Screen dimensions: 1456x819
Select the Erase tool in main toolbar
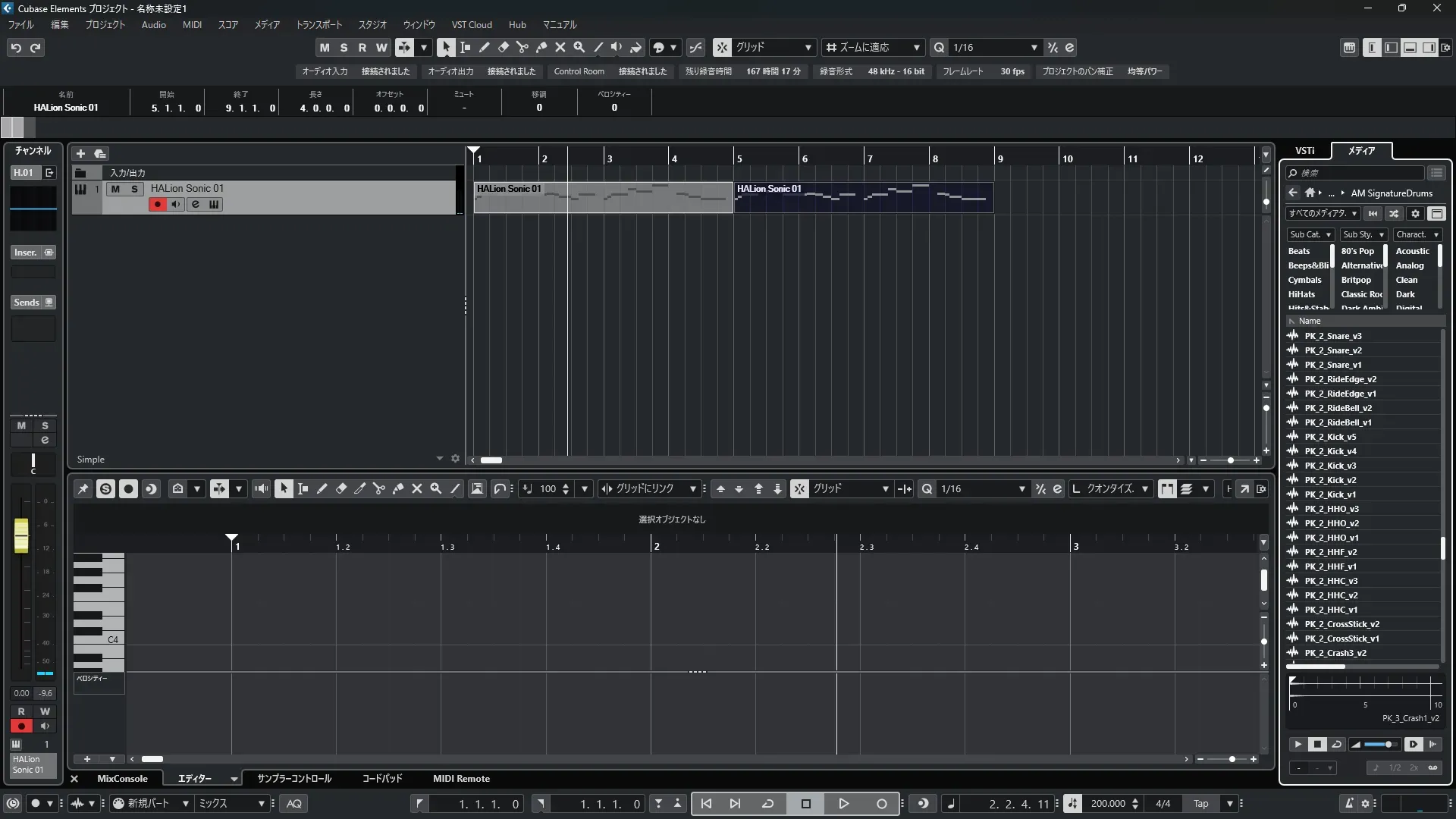503,47
